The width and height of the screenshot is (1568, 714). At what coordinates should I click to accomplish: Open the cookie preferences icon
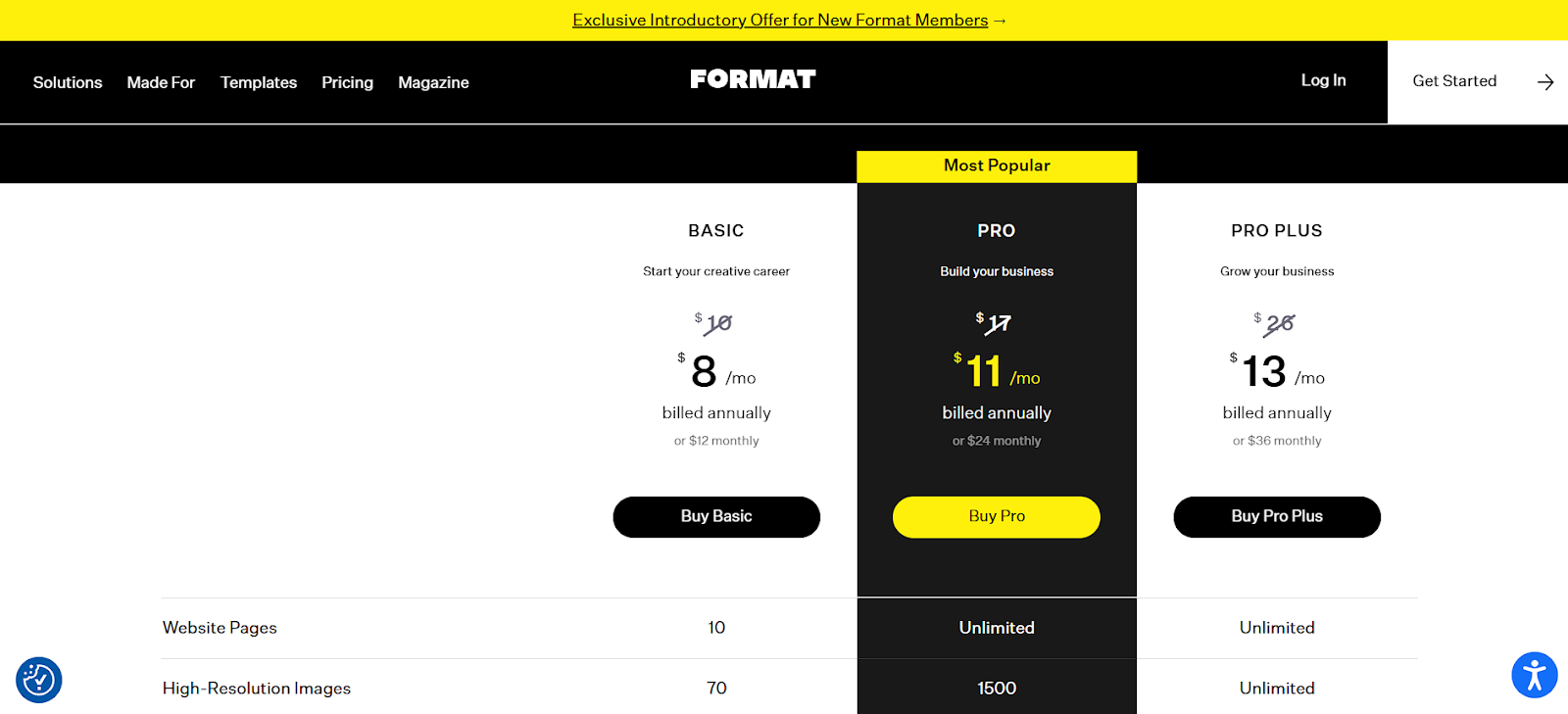click(x=39, y=680)
